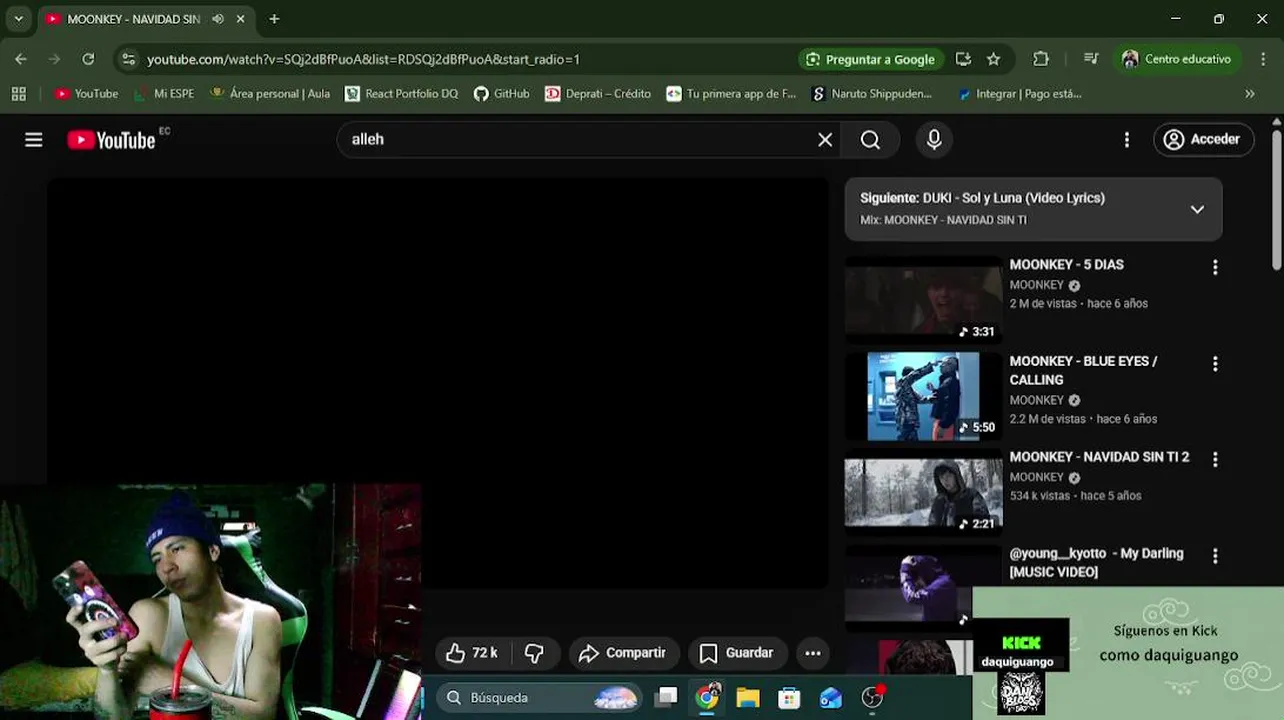Viewport: 1284px width, 720px height.
Task: Open the Integrar | Pago está... bookmark
Action: tap(1019, 94)
